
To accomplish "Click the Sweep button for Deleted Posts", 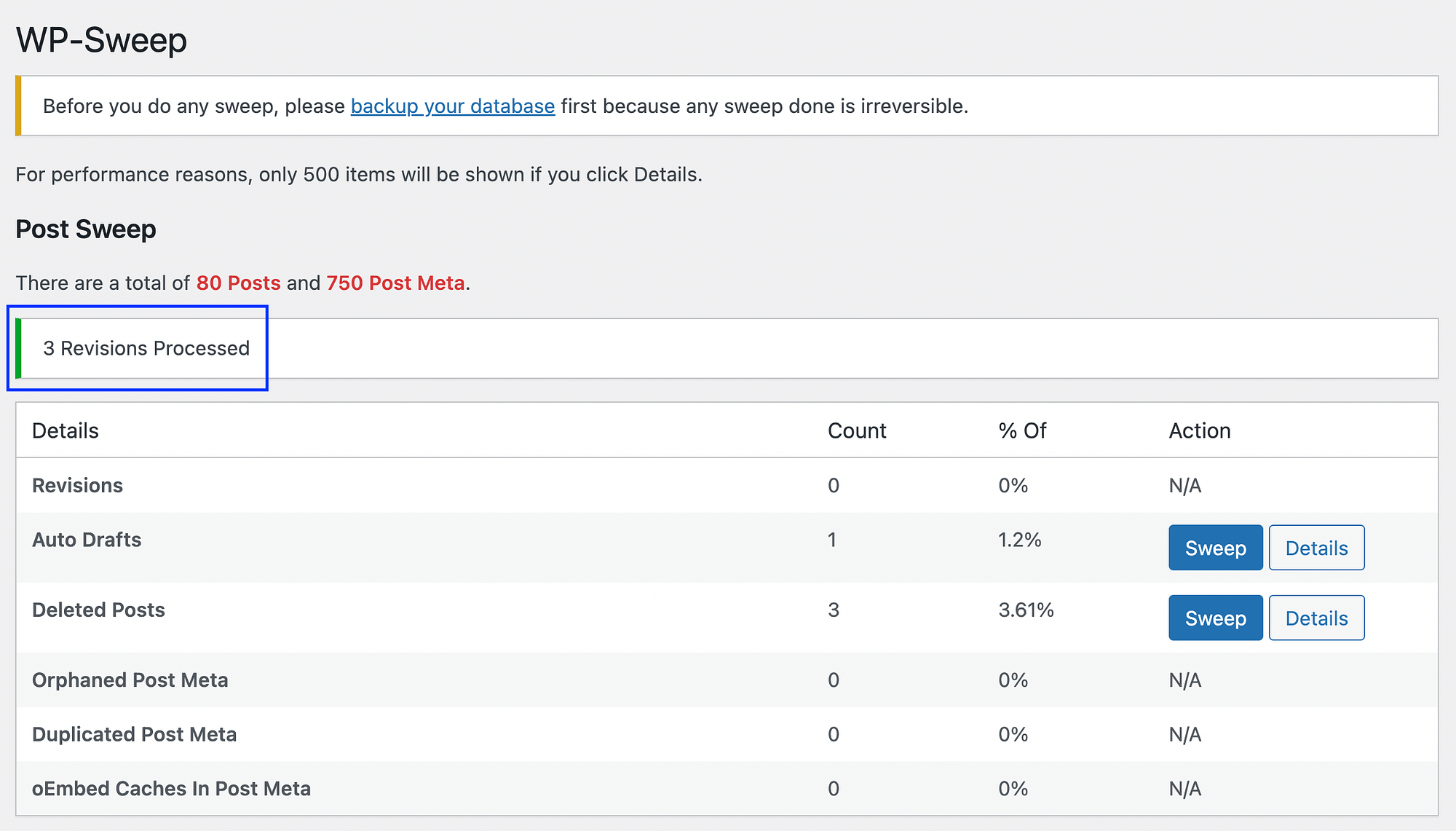I will coord(1214,618).
